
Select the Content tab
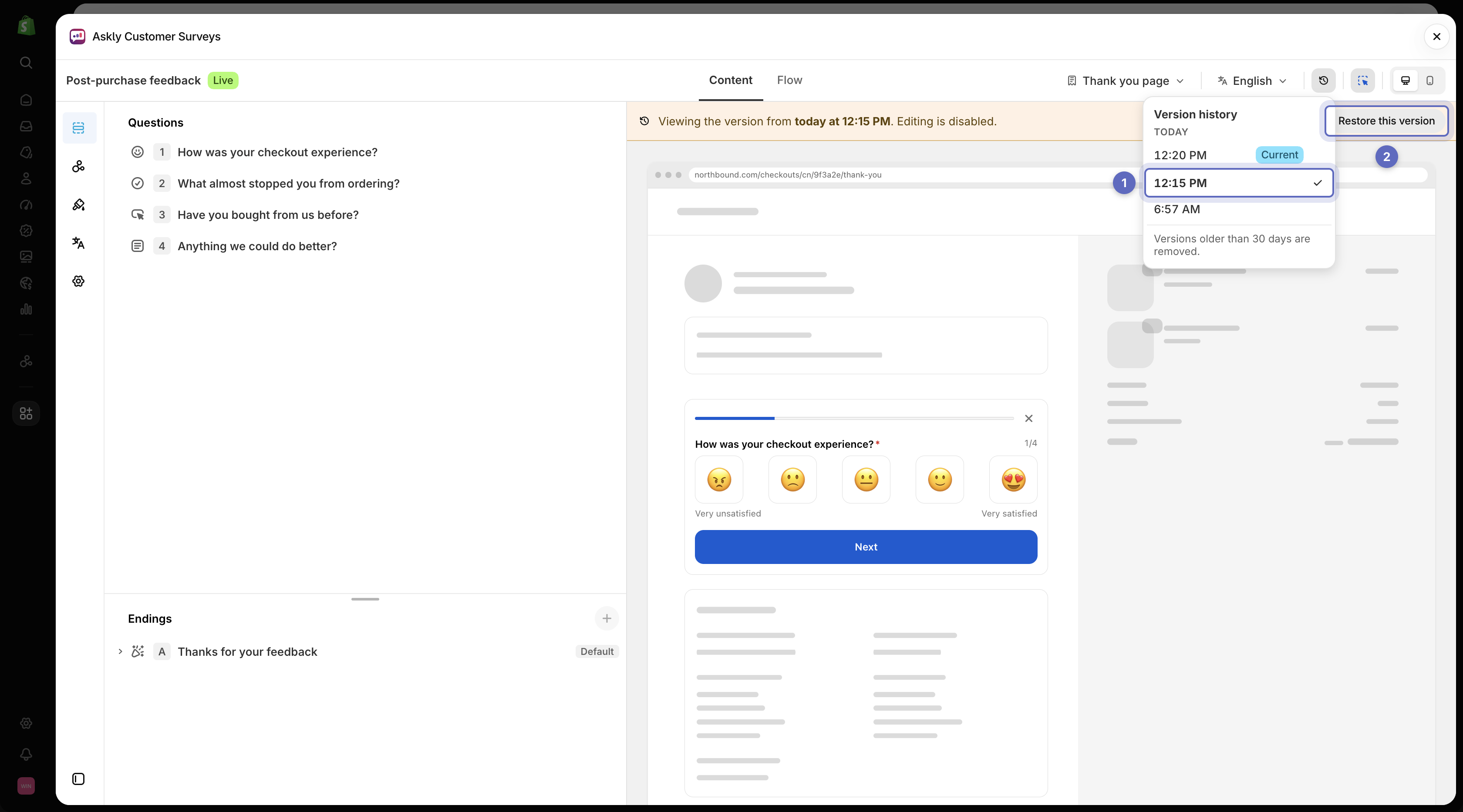[x=730, y=80]
